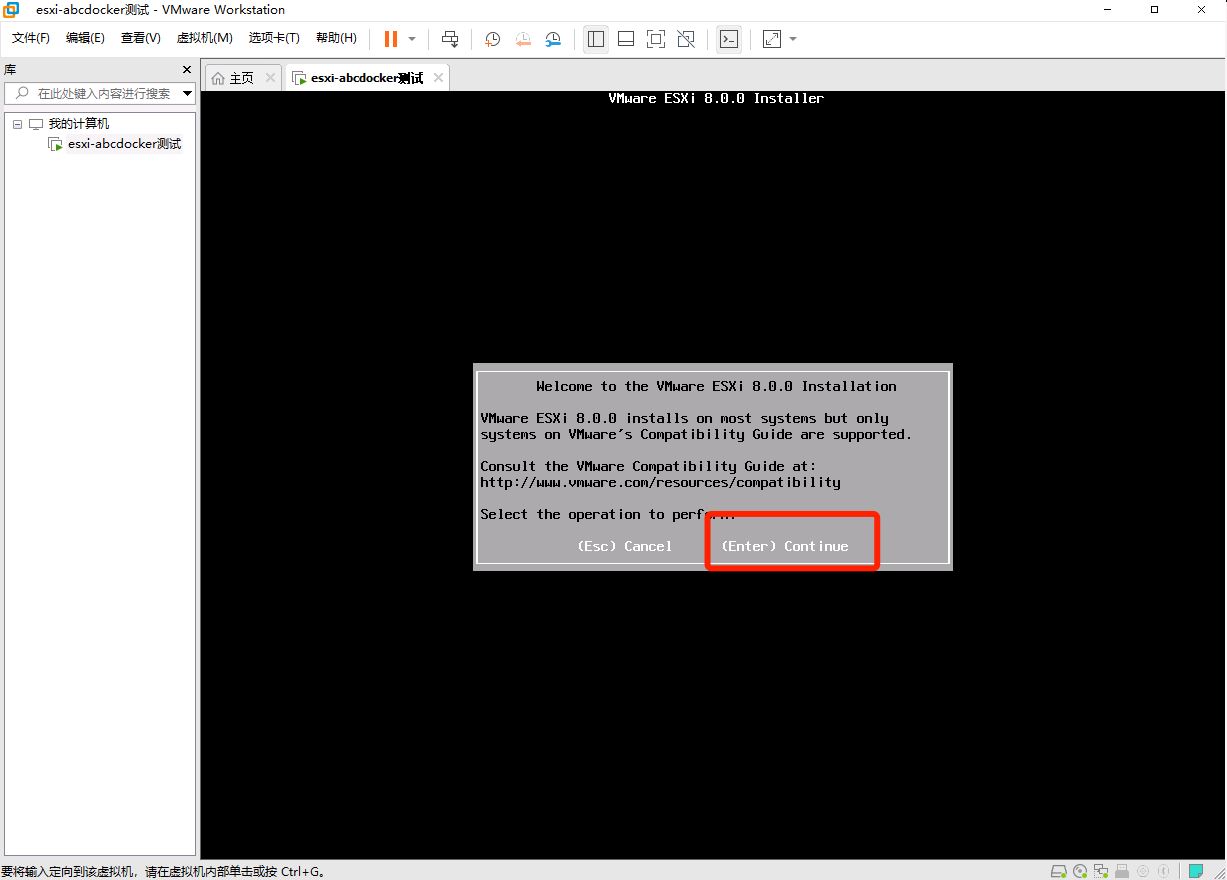This screenshot has width=1227, height=880.
Task: Open the stretch display options dropdown arrow
Action: [x=793, y=39]
